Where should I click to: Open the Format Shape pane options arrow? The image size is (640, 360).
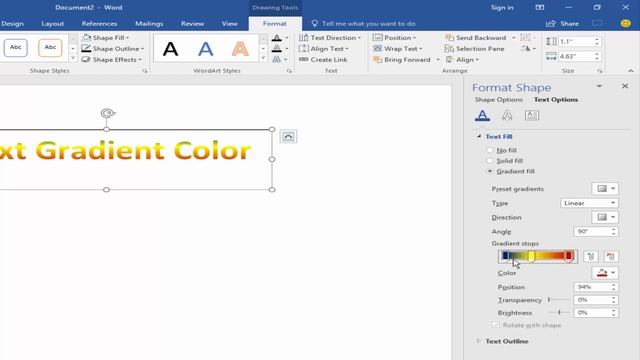click(599, 86)
